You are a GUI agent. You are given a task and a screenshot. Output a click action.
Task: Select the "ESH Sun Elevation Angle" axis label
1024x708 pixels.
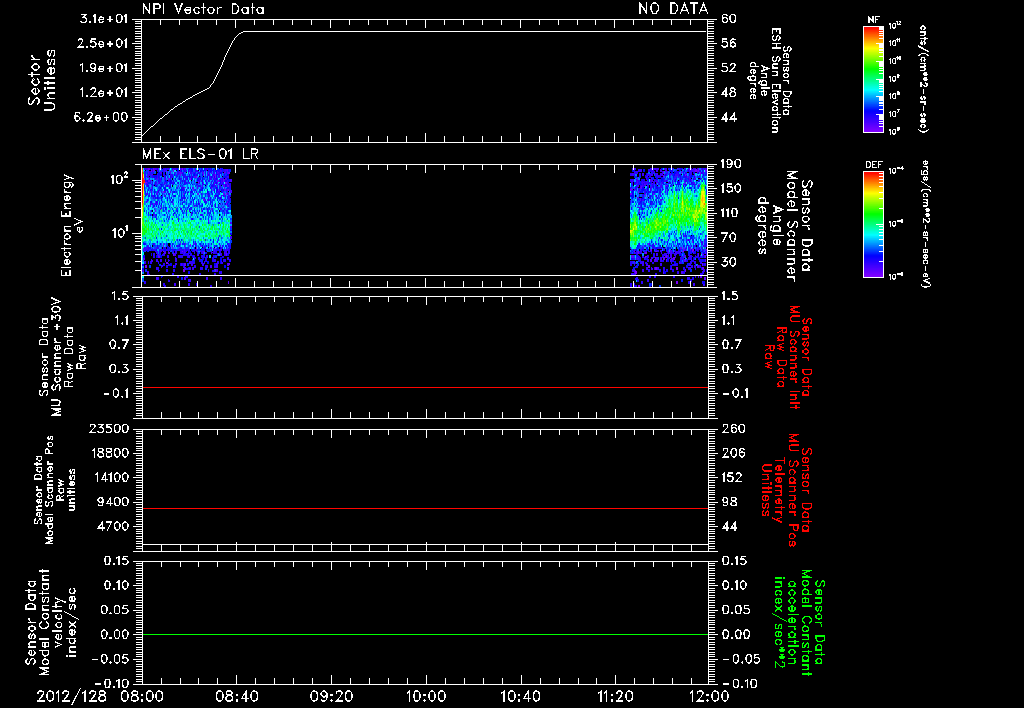click(769, 80)
